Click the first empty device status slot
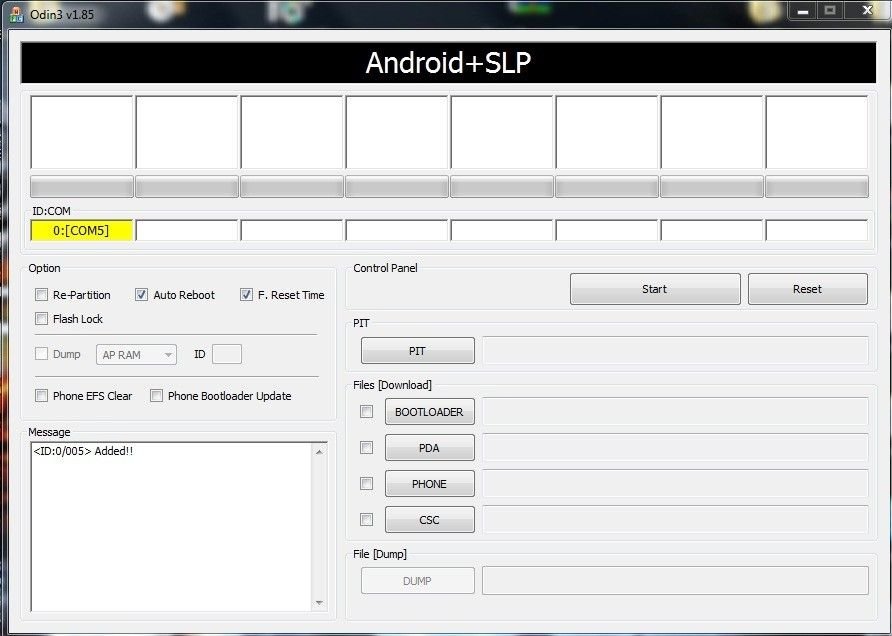892x636 pixels. pos(82,133)
